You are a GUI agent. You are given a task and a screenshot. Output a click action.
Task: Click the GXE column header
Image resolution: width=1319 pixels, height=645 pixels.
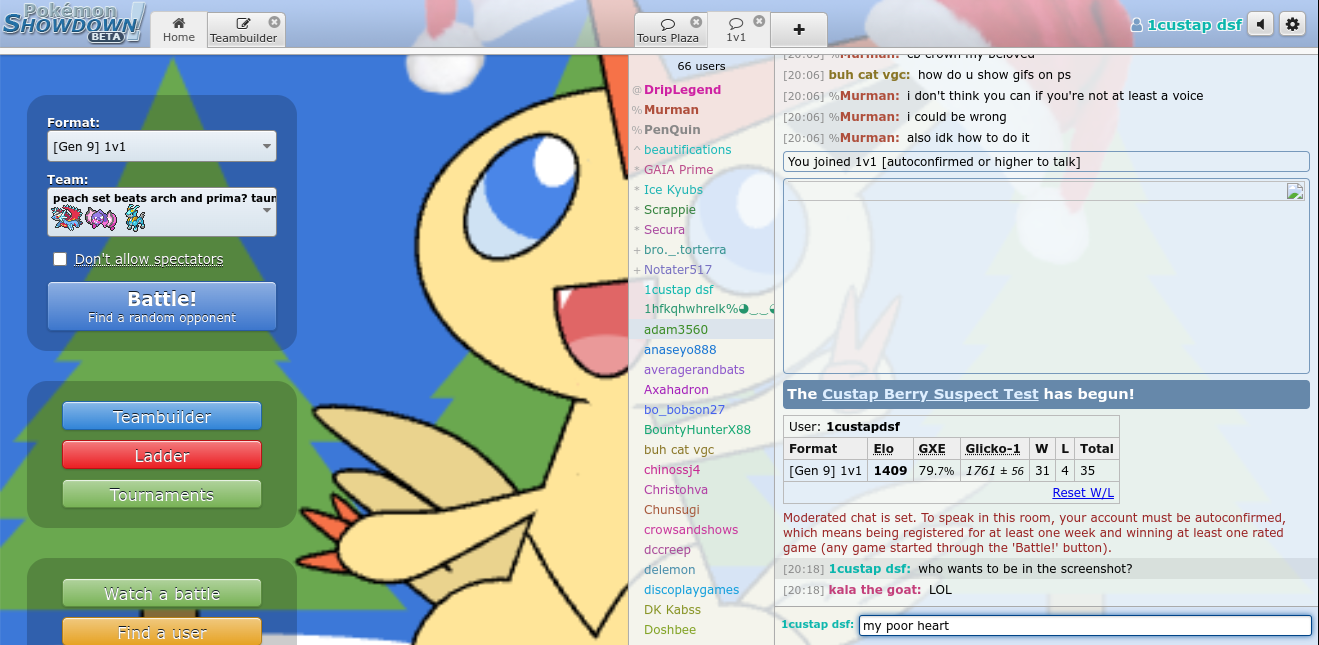932,449
